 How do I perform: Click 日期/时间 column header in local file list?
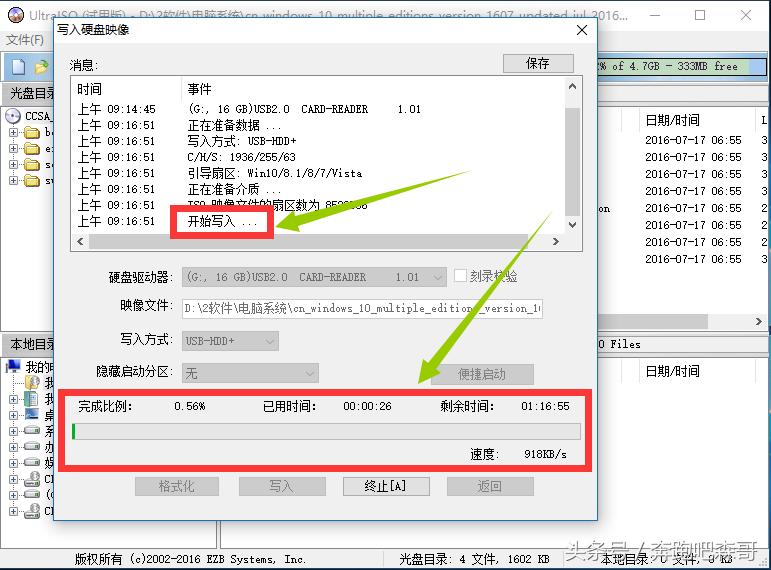click(673, 371)
